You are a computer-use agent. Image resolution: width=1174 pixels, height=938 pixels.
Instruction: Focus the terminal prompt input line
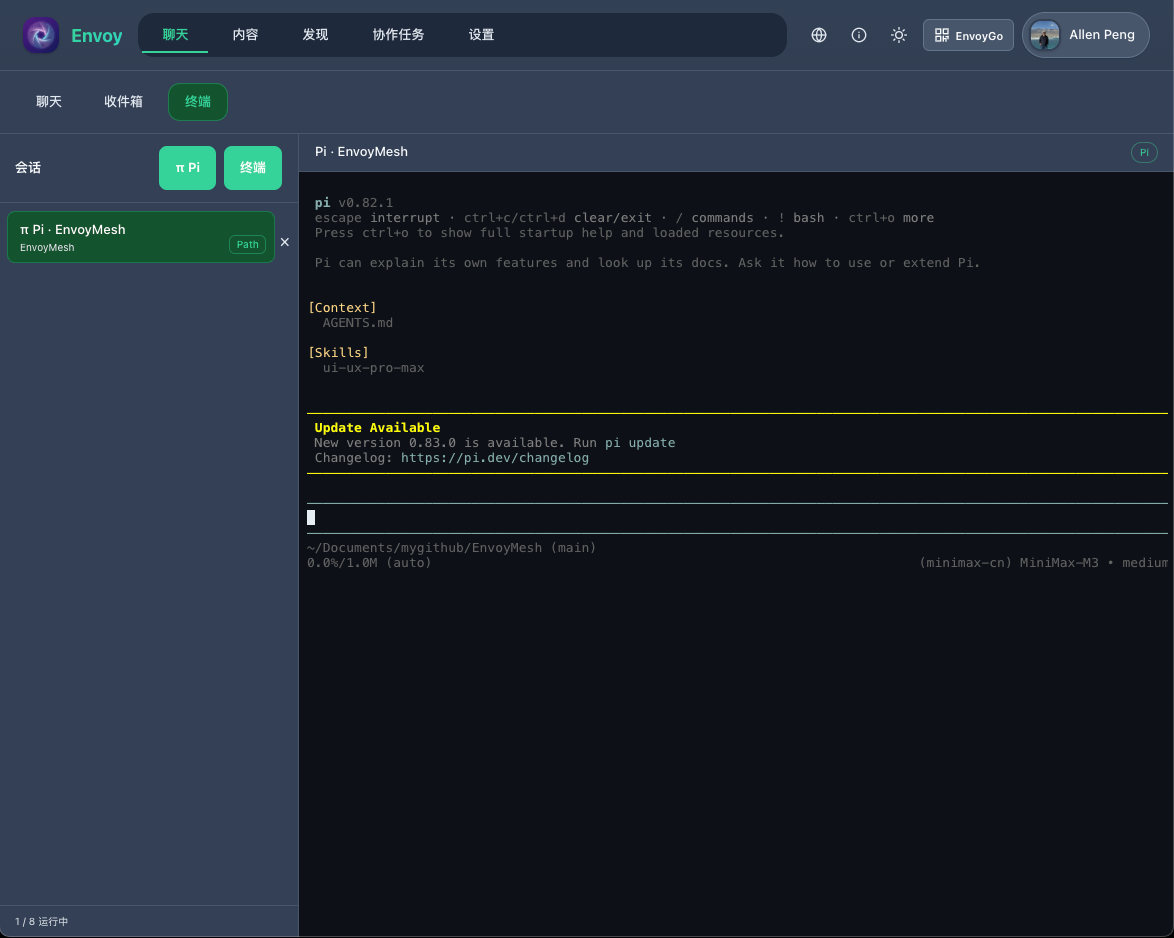(x=737, y=518)
